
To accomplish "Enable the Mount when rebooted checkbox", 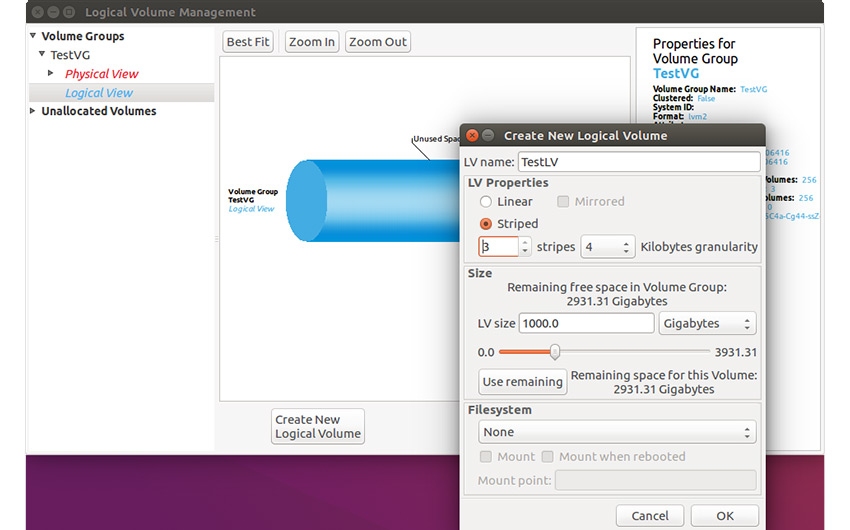I will click(547, 457).
